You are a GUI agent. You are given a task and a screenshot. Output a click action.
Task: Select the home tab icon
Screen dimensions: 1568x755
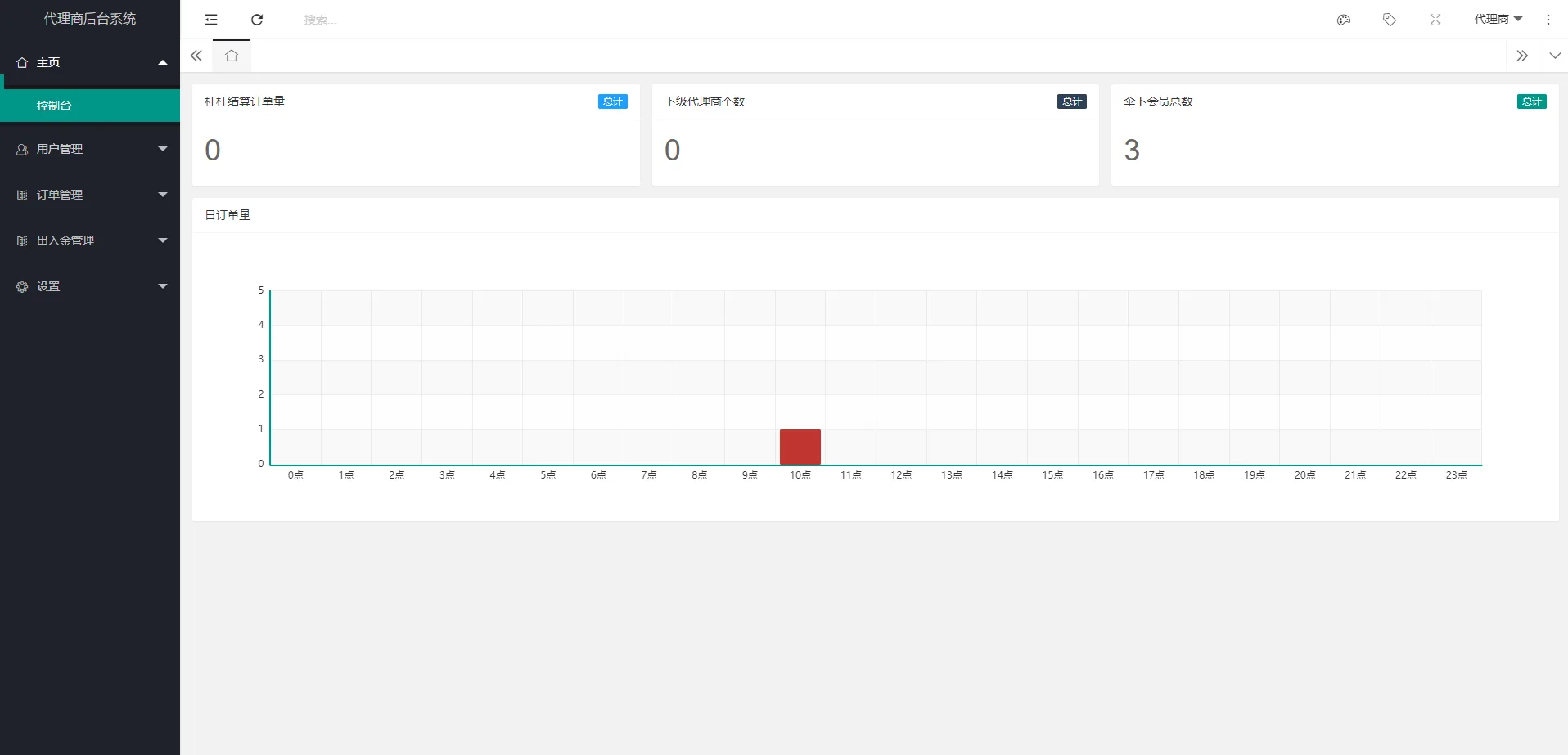[232, 56]
